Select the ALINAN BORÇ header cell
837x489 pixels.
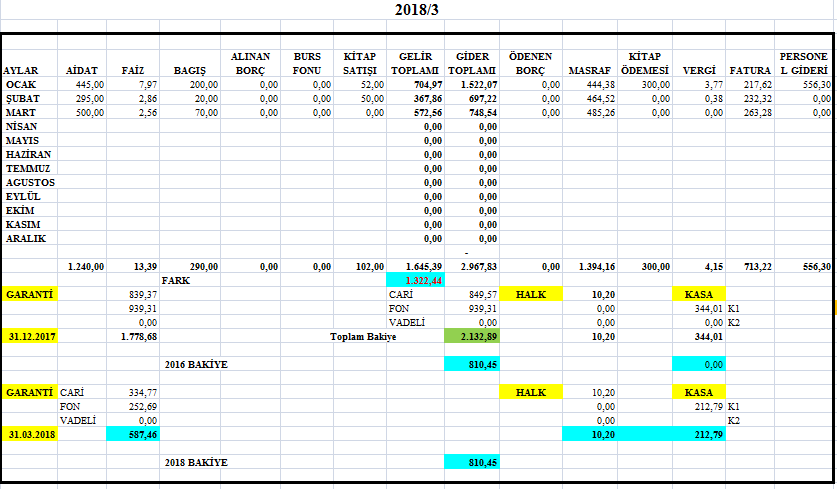pyautogui.click(x=250, y=64)
